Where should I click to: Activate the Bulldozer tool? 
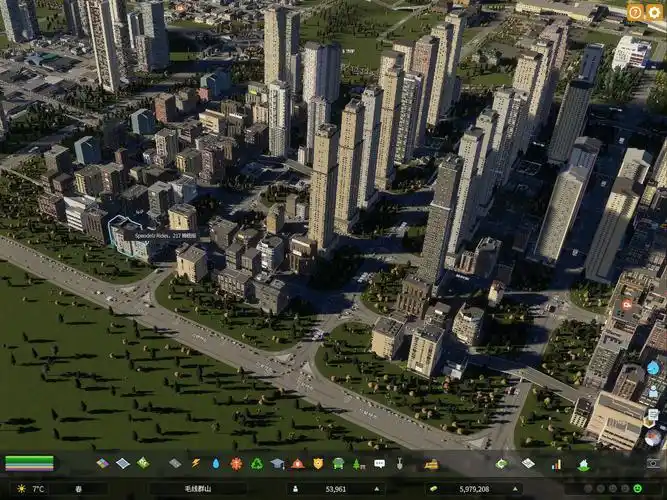(431, 464)
